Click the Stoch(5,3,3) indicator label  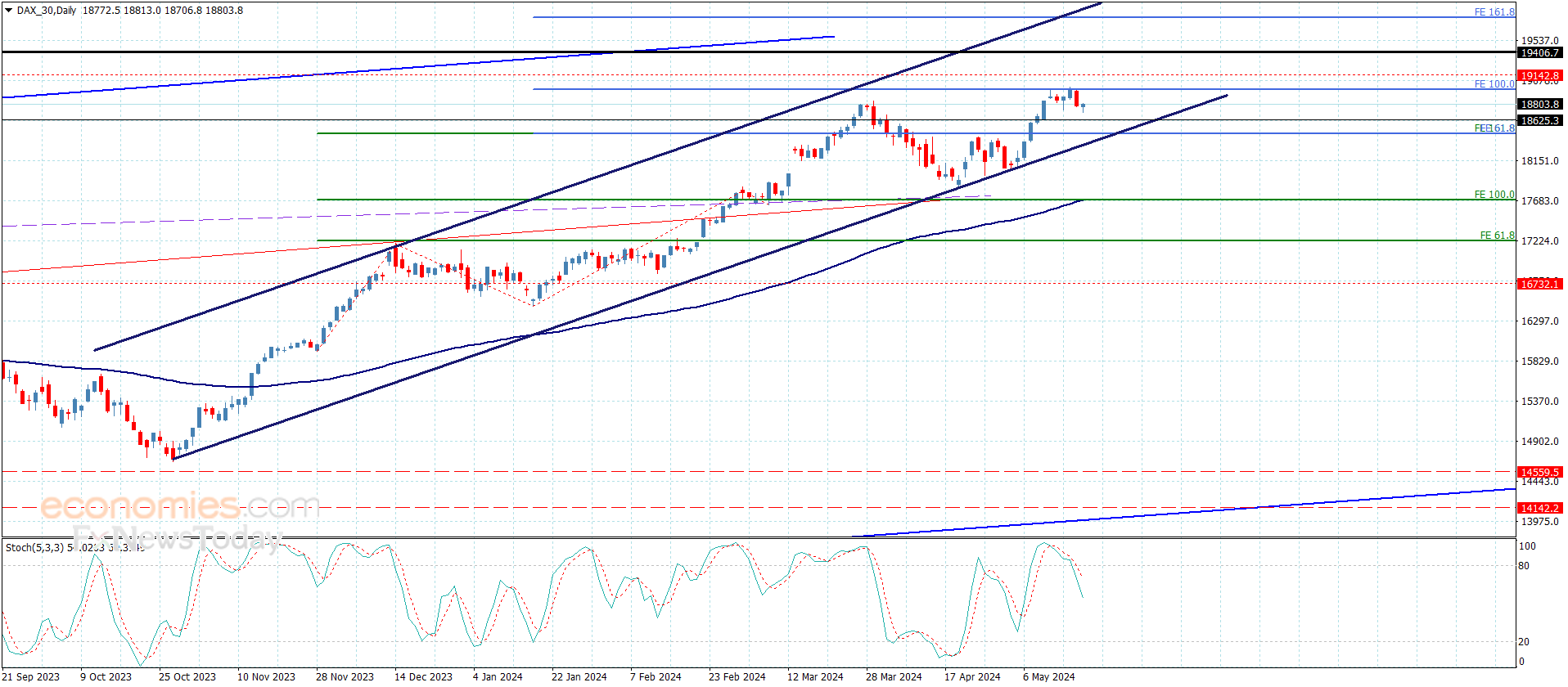point(34,547)
